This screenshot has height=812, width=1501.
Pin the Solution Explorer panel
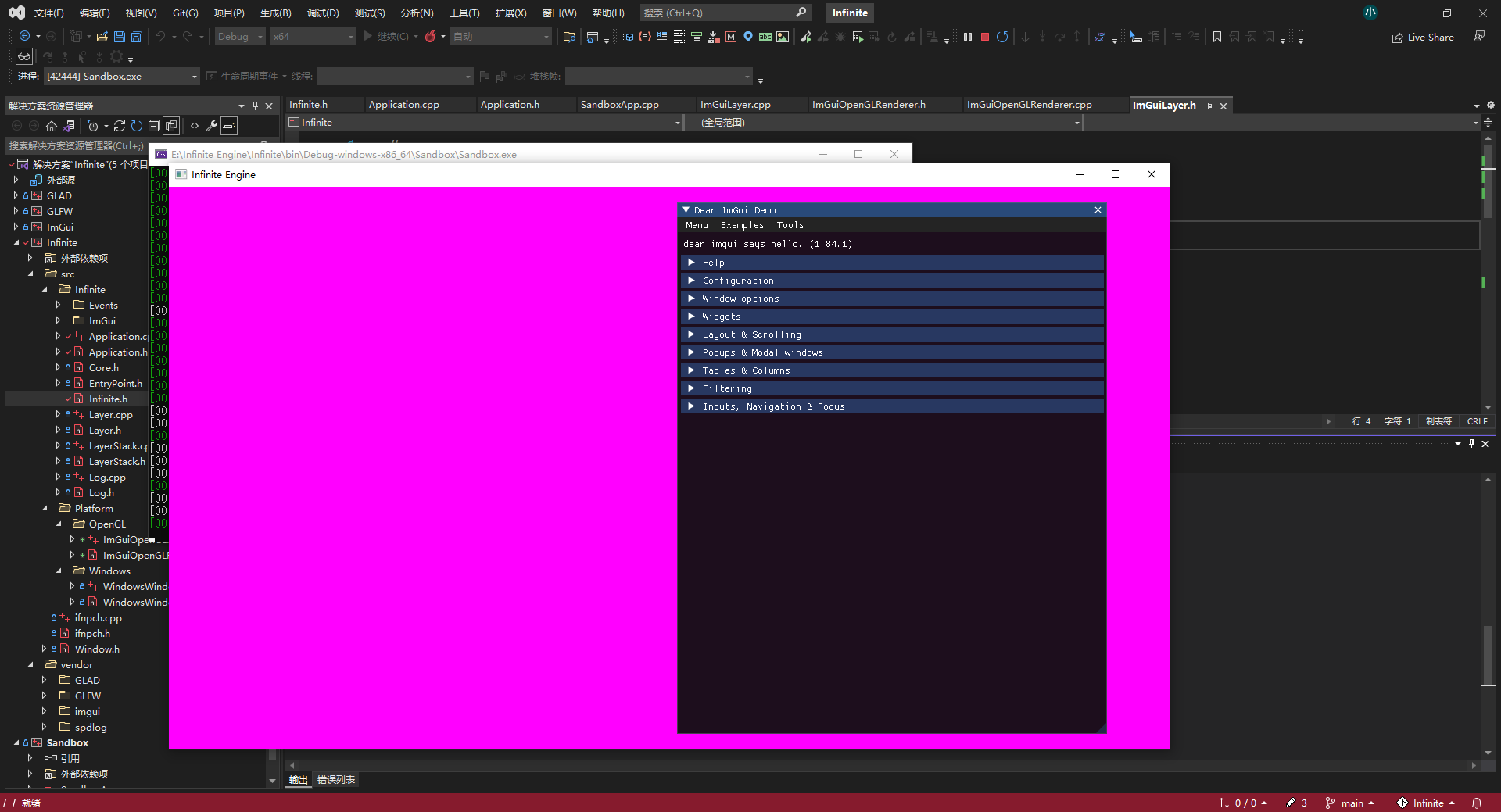254,105
